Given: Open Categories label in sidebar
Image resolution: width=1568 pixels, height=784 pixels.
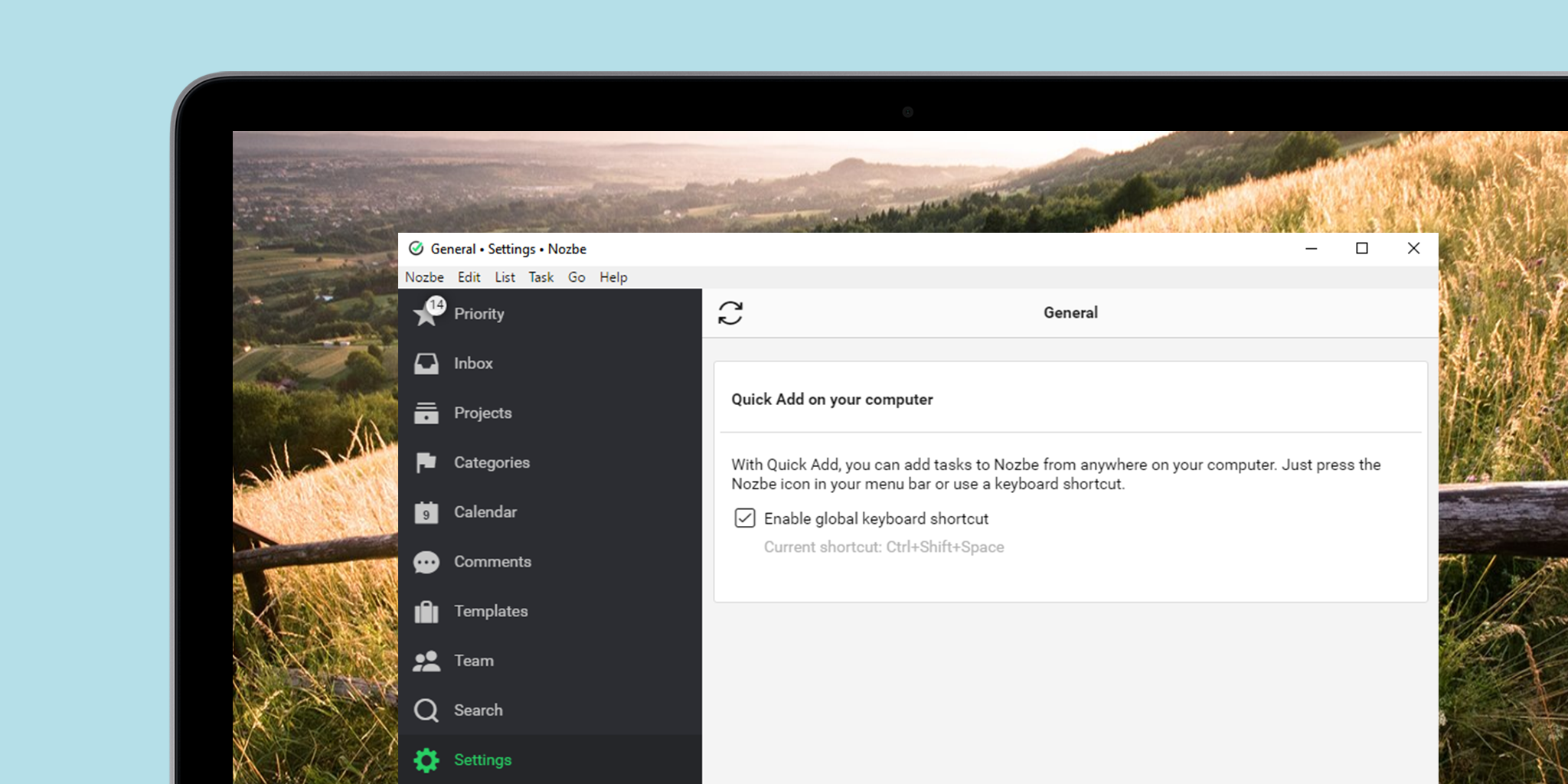Looking at the screenshot, I should [x=492, y=462].
